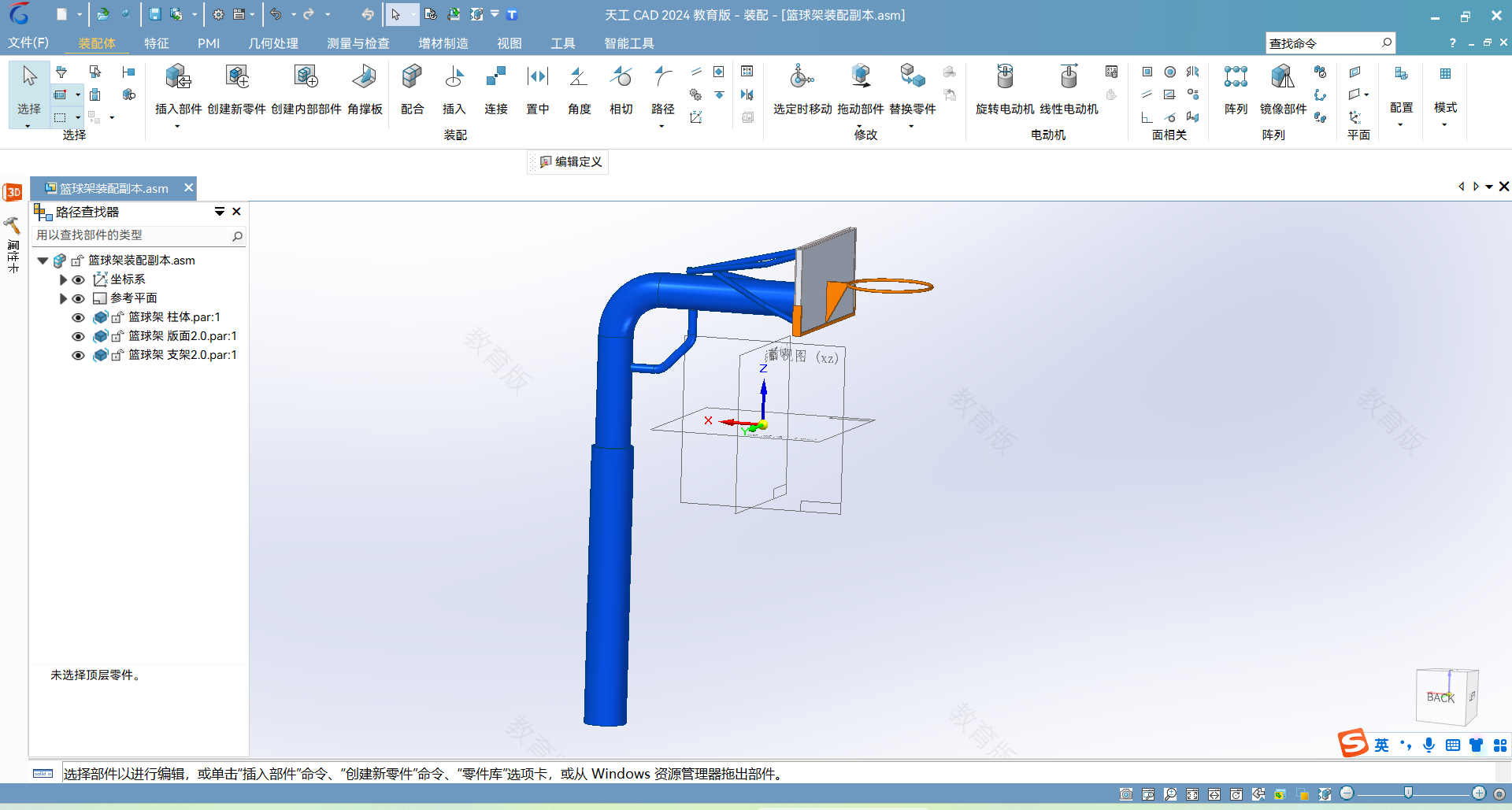Viewport: 1512px width, 810px height.
Task: Click the 替换零件 replace part icon
Action: click(913, 77)
